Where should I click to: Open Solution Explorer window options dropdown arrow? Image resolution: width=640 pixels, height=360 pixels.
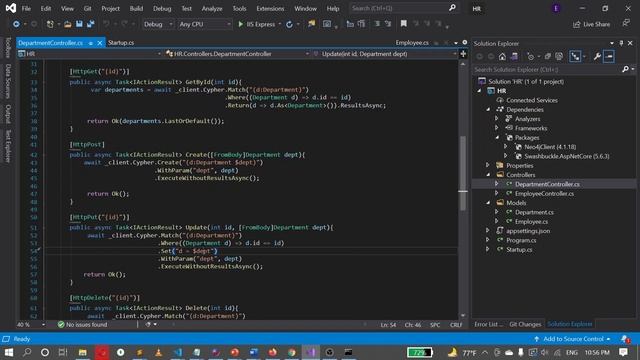[x=611, y=43]
